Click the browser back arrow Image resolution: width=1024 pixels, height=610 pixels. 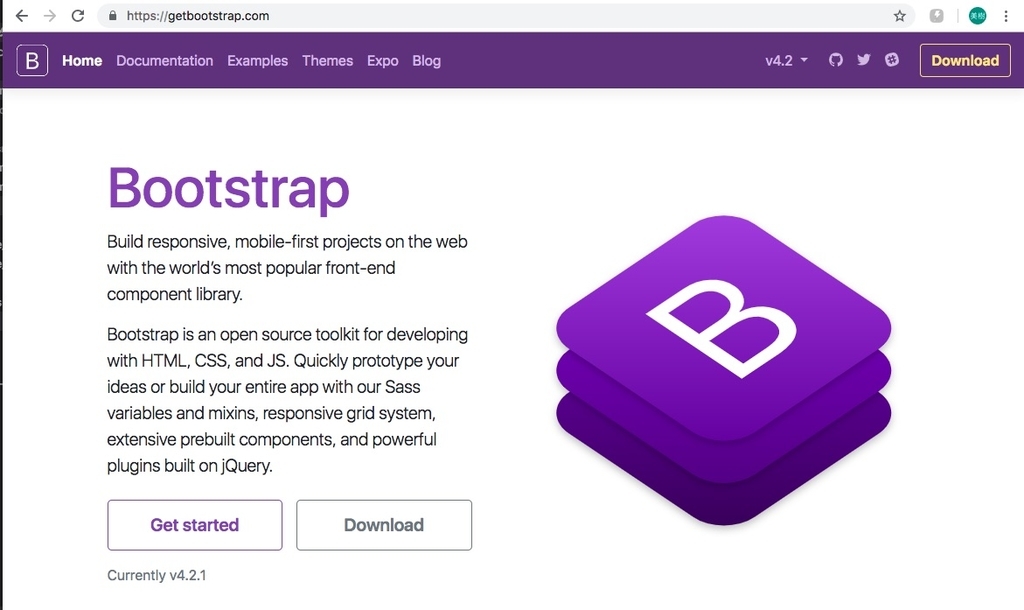pyautogui.click(x=22, y=16)
